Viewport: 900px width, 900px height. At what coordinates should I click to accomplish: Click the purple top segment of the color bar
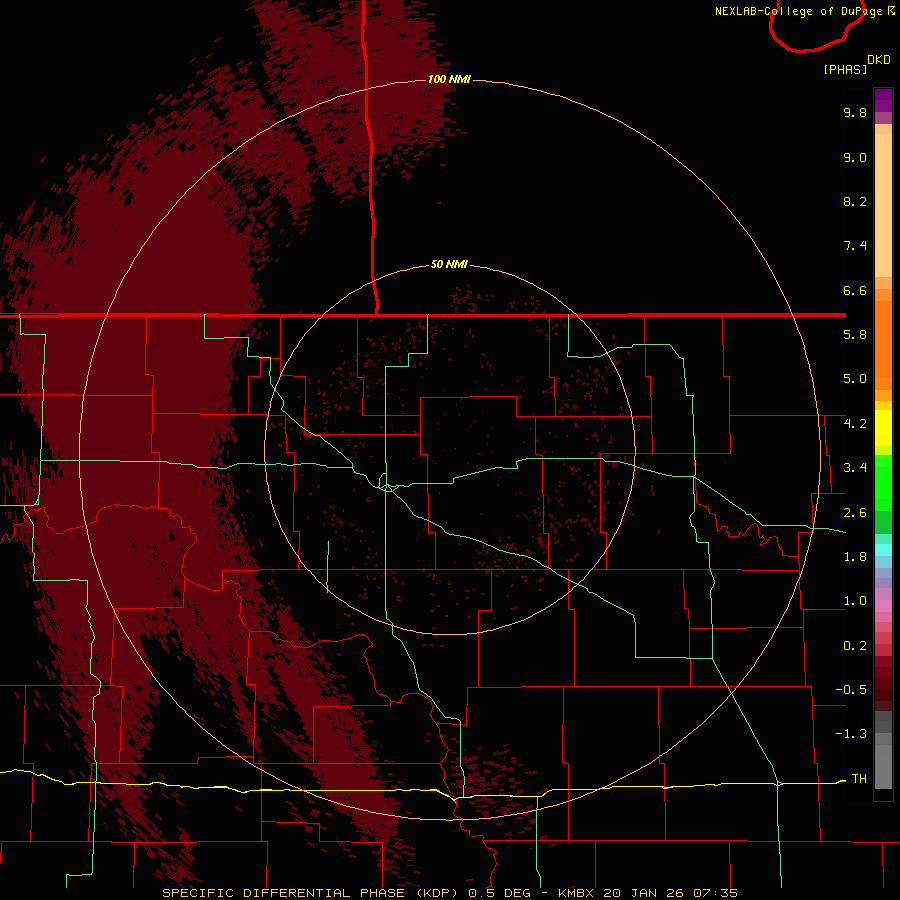pyautogui.click(x=883, y=100)
